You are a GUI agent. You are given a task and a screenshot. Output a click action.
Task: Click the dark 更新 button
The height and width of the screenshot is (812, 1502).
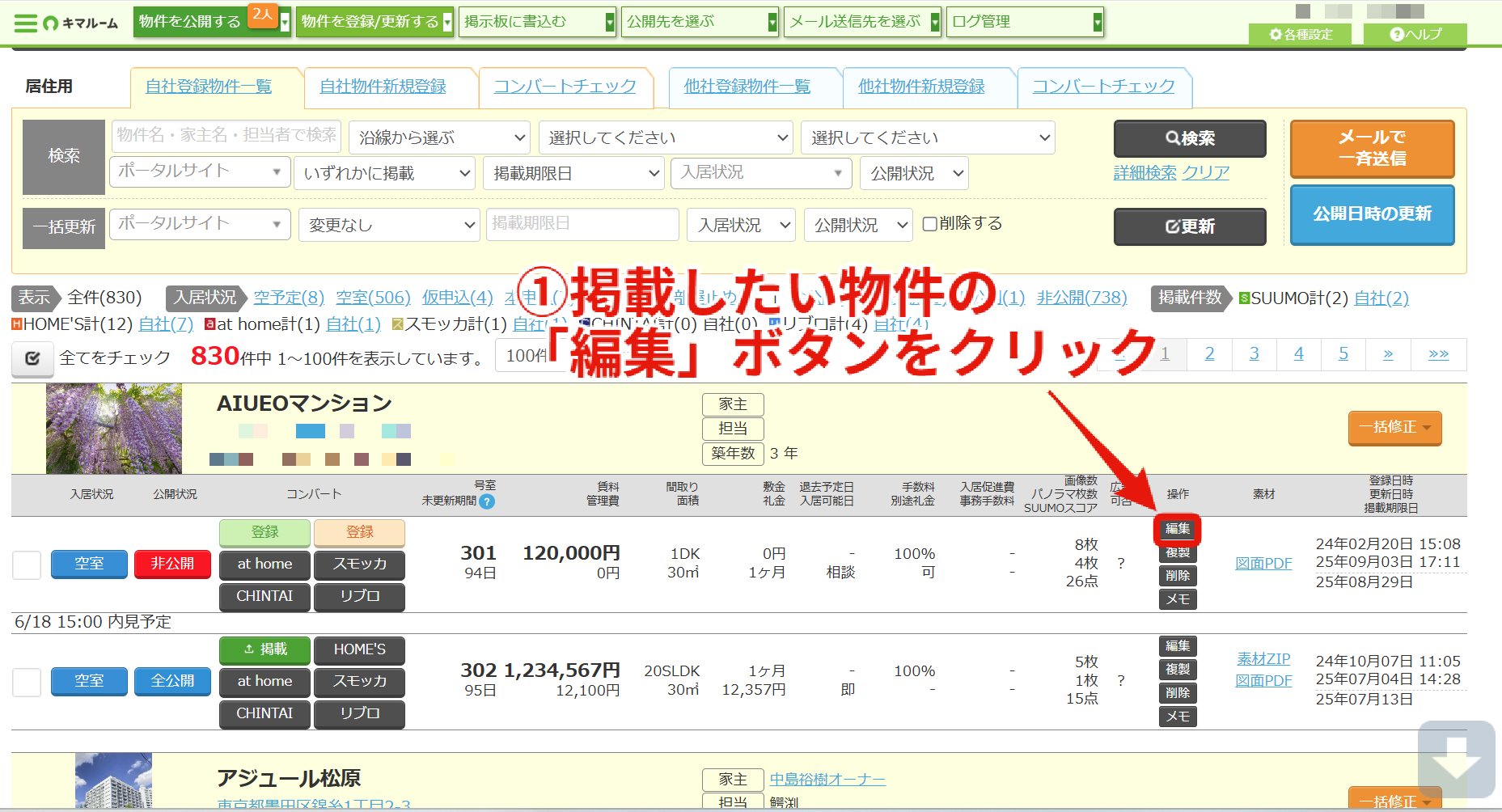[x=1190, y=226]
